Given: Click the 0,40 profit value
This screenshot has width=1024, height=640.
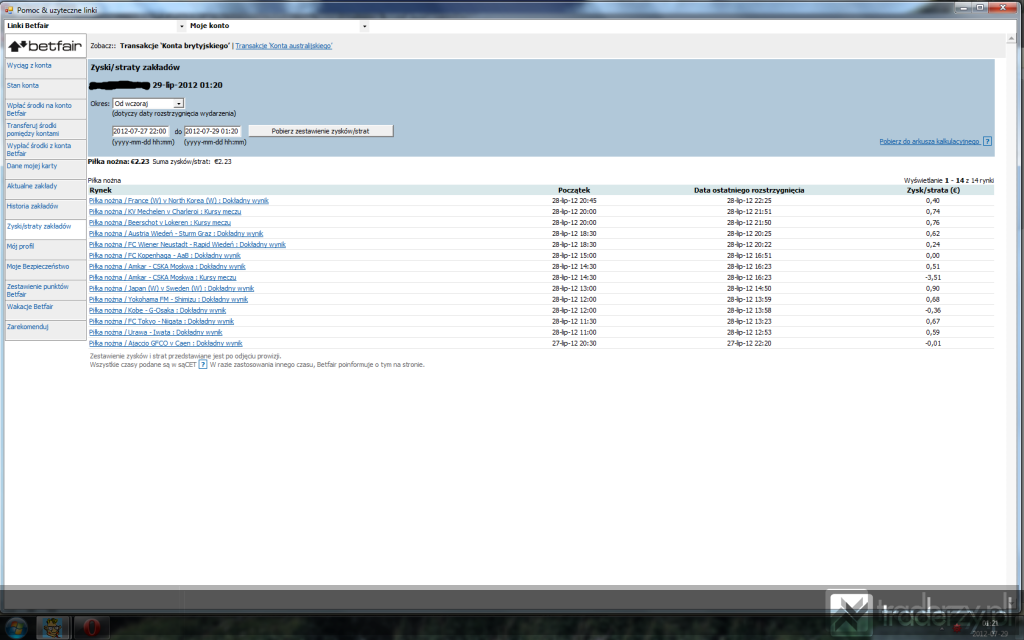Looking at the screenshot, I should (933, 200).
